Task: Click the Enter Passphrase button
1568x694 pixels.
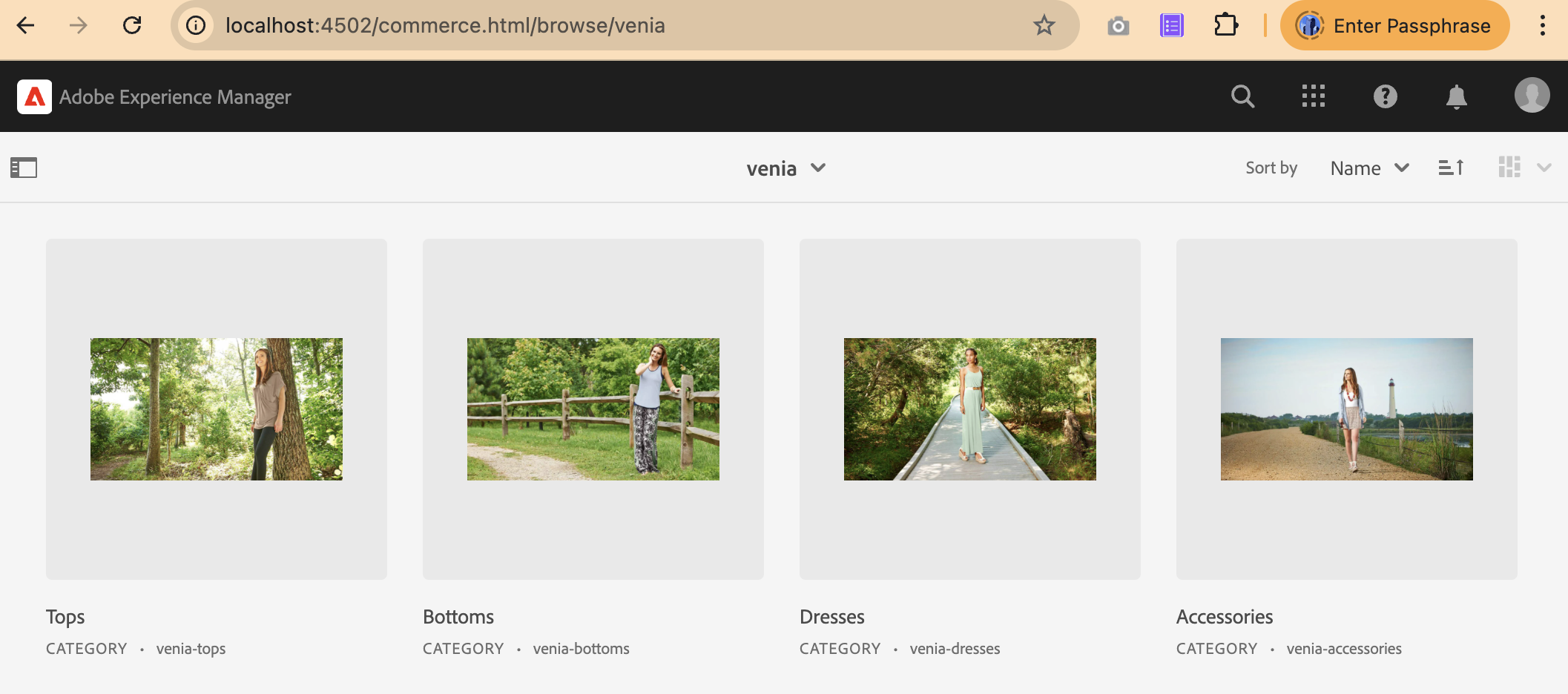Action: (x=1394, y=26)
